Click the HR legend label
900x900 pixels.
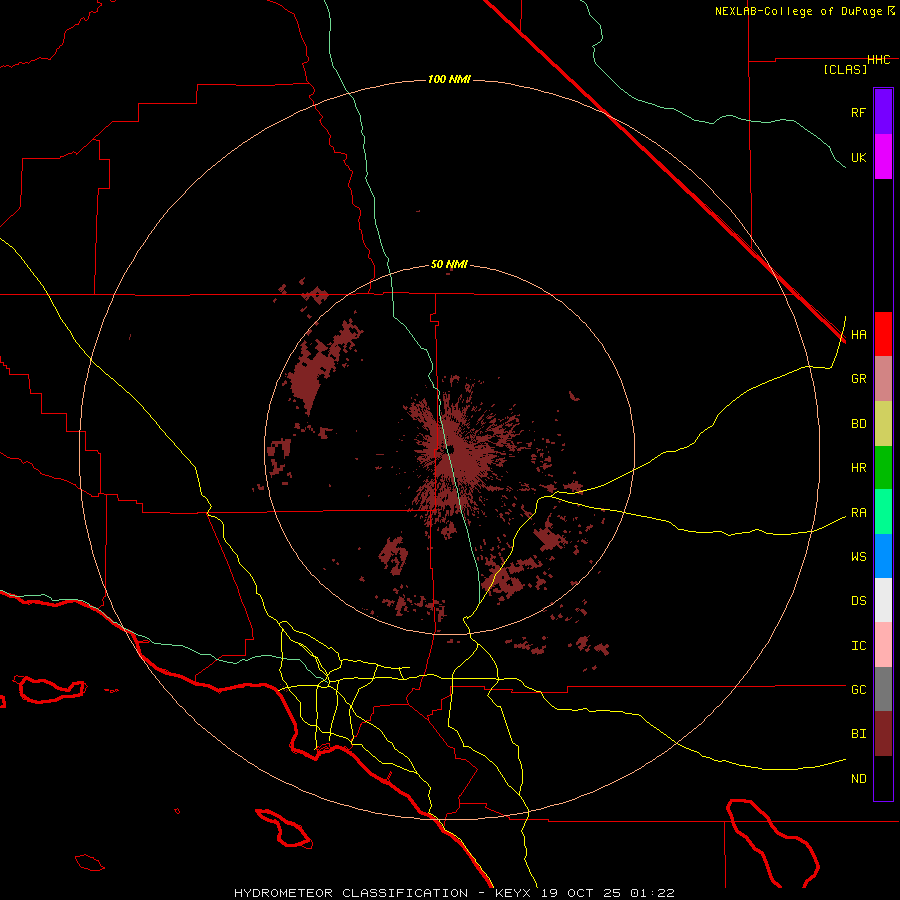point(858,468)
